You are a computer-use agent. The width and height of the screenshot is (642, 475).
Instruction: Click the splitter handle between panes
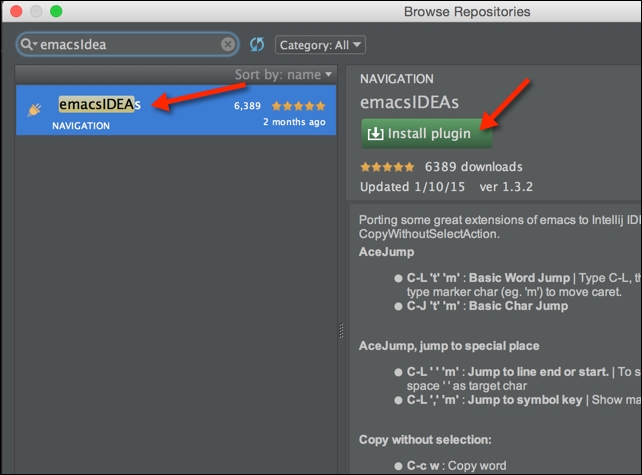pos(341,331)
